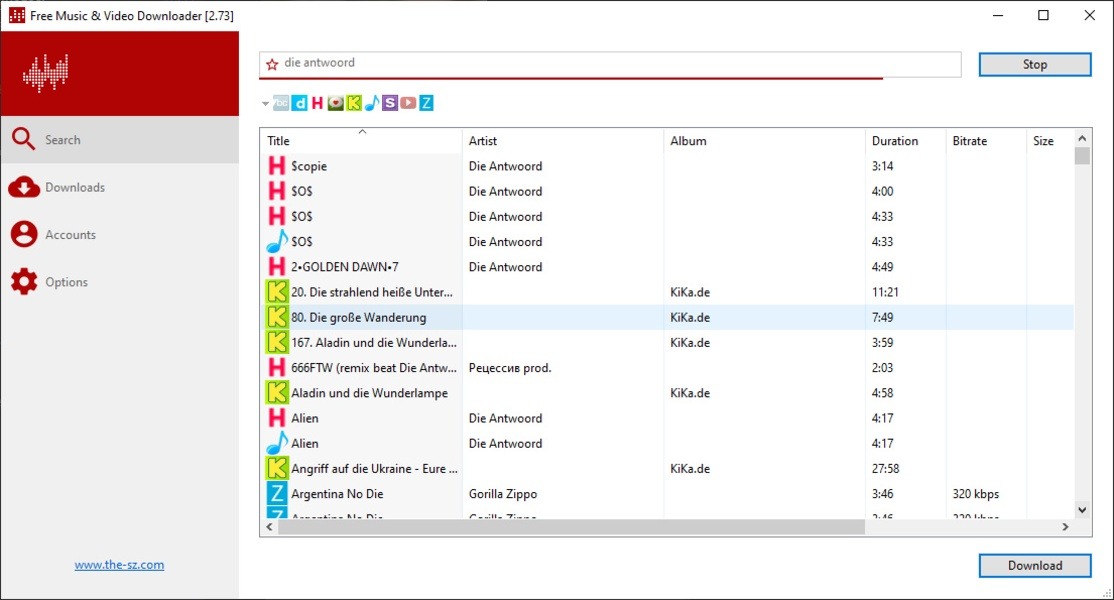Viewport: 1114px width, 600px height.
Task: Click the red play-button video source icon
Action: (407, 103)
